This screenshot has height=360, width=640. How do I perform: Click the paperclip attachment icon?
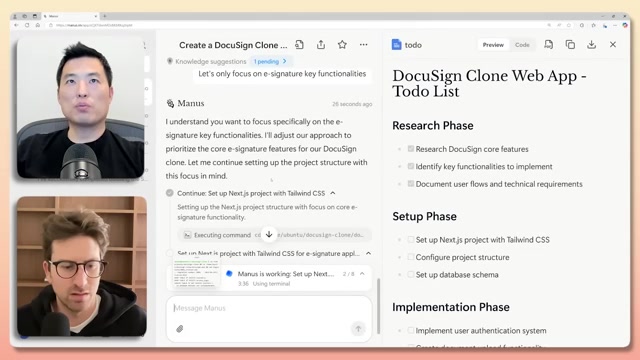pos(180,329)
